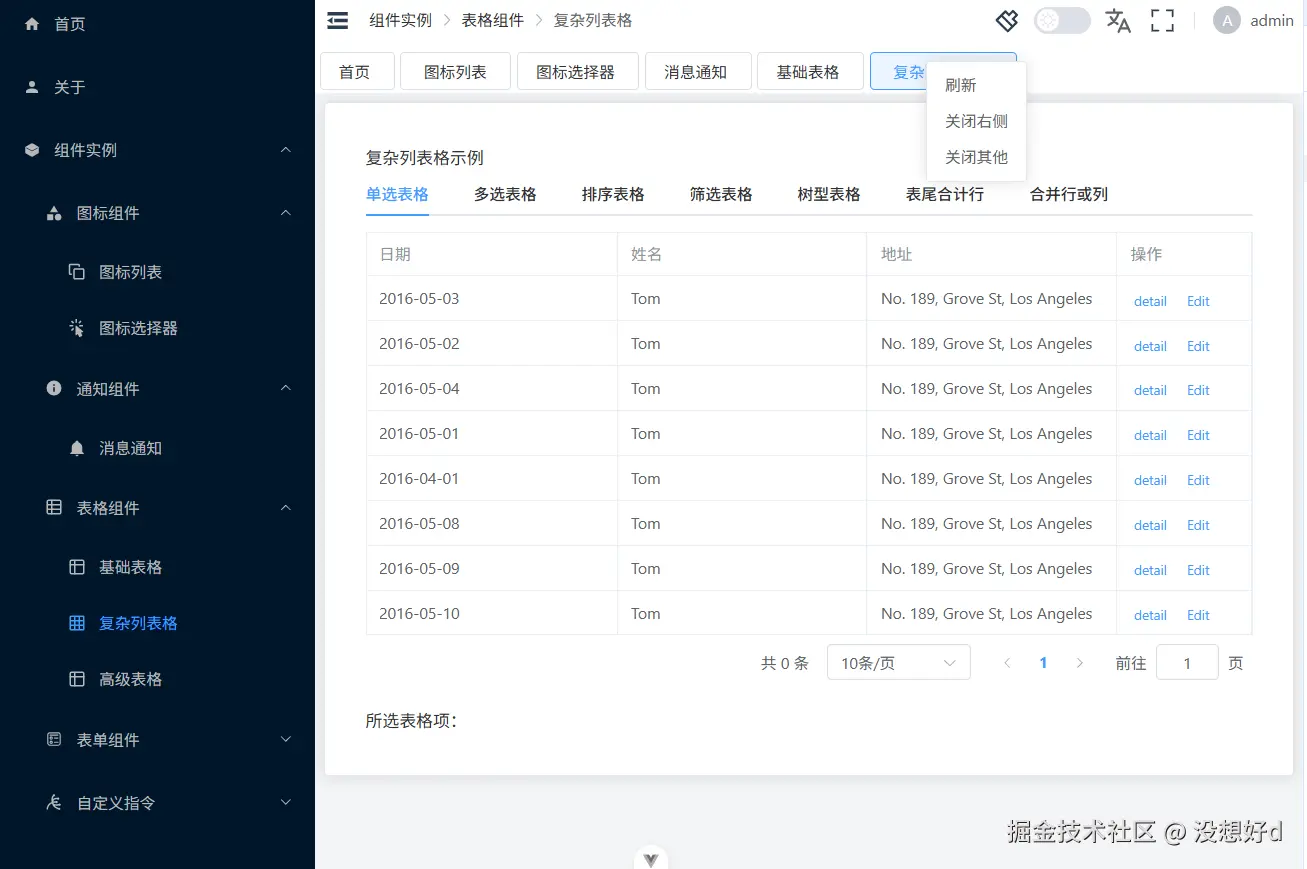This screenshot has width=1307, height=869.
Task: Switch to the 基础表格 tag tab
Action: click(808, 72)
